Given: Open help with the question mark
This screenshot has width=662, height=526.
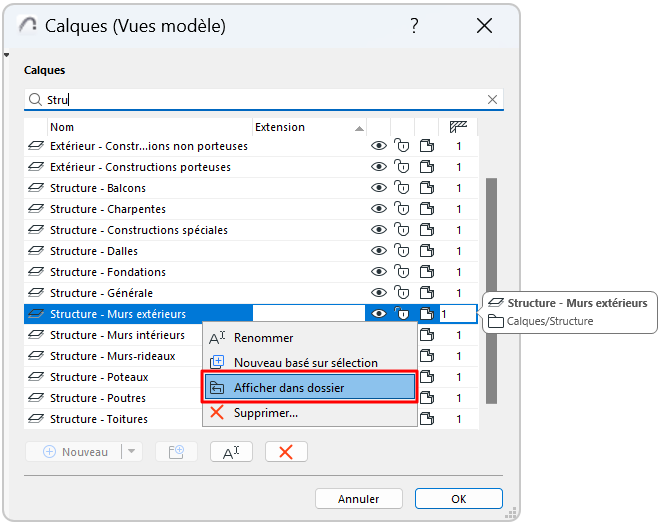Looking at the screenshot, I should coord(415,26).
